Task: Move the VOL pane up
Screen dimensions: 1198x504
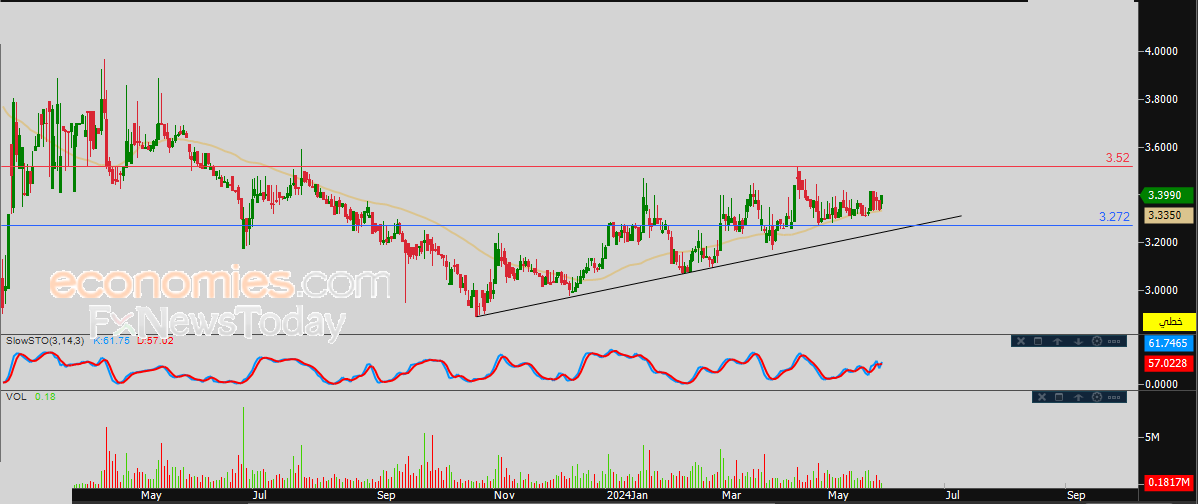Action: (x=1078, y=397)
